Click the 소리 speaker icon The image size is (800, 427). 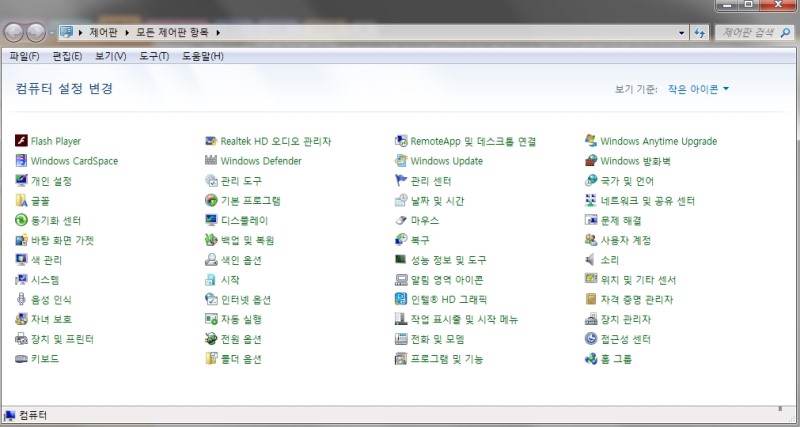pyautogui.click(x=591, y=260)
